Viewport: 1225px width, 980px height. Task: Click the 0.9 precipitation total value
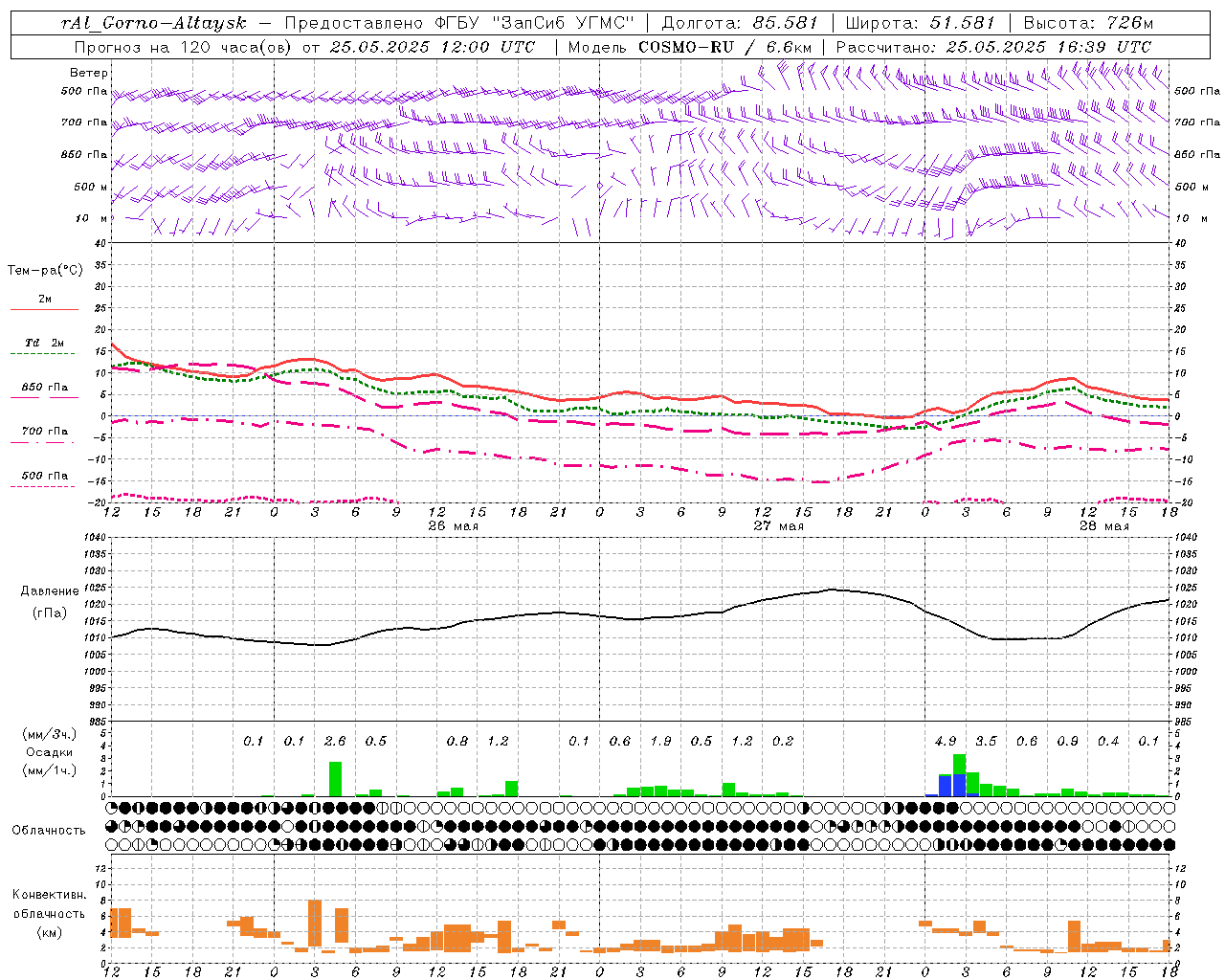tap(1068, 741)
